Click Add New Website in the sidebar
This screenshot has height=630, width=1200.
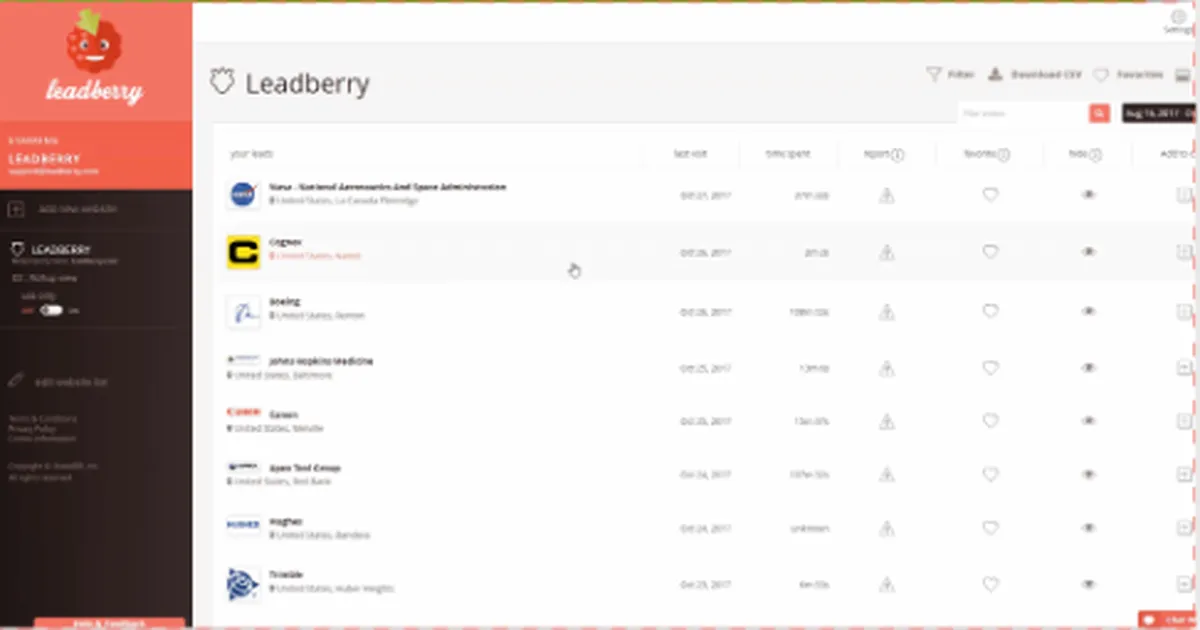[x=77, y=209]
